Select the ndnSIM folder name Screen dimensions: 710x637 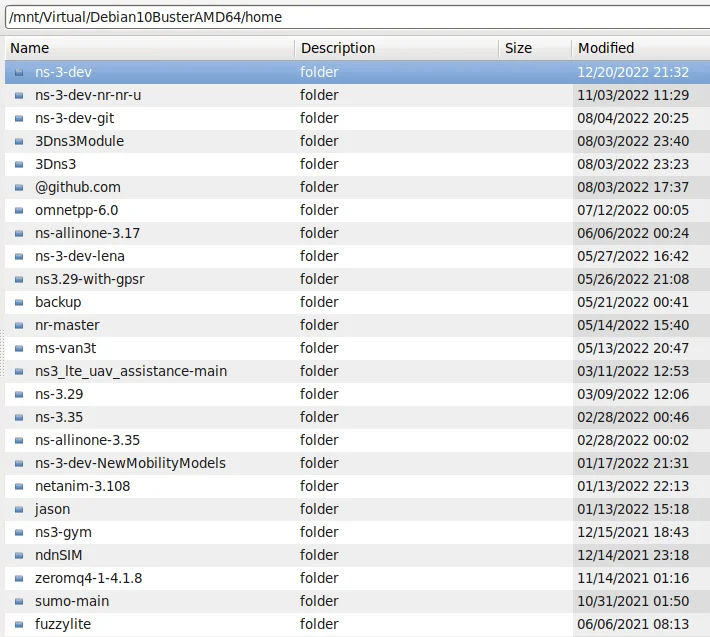(x=58, y=555)
